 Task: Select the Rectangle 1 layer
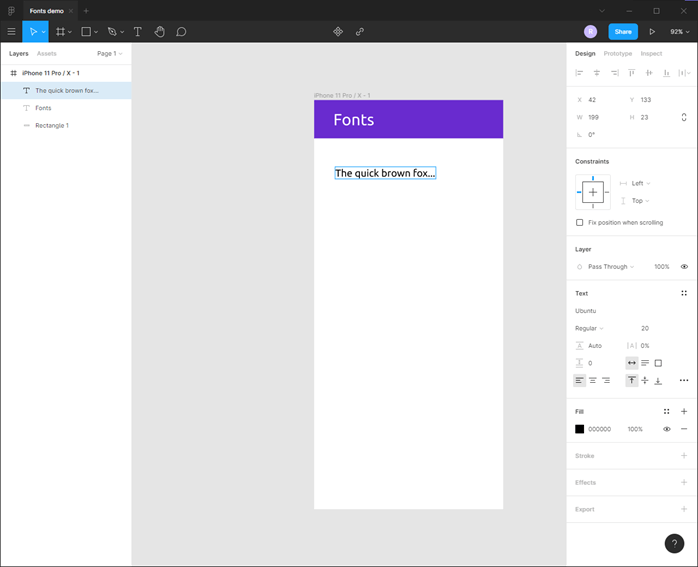52,125
